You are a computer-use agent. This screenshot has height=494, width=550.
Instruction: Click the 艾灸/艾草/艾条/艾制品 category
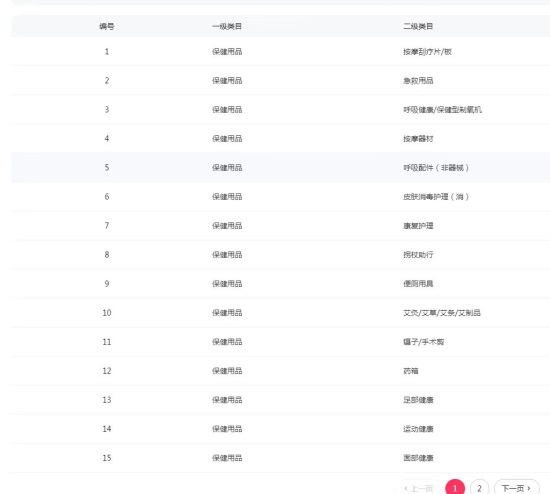point(442,313)
